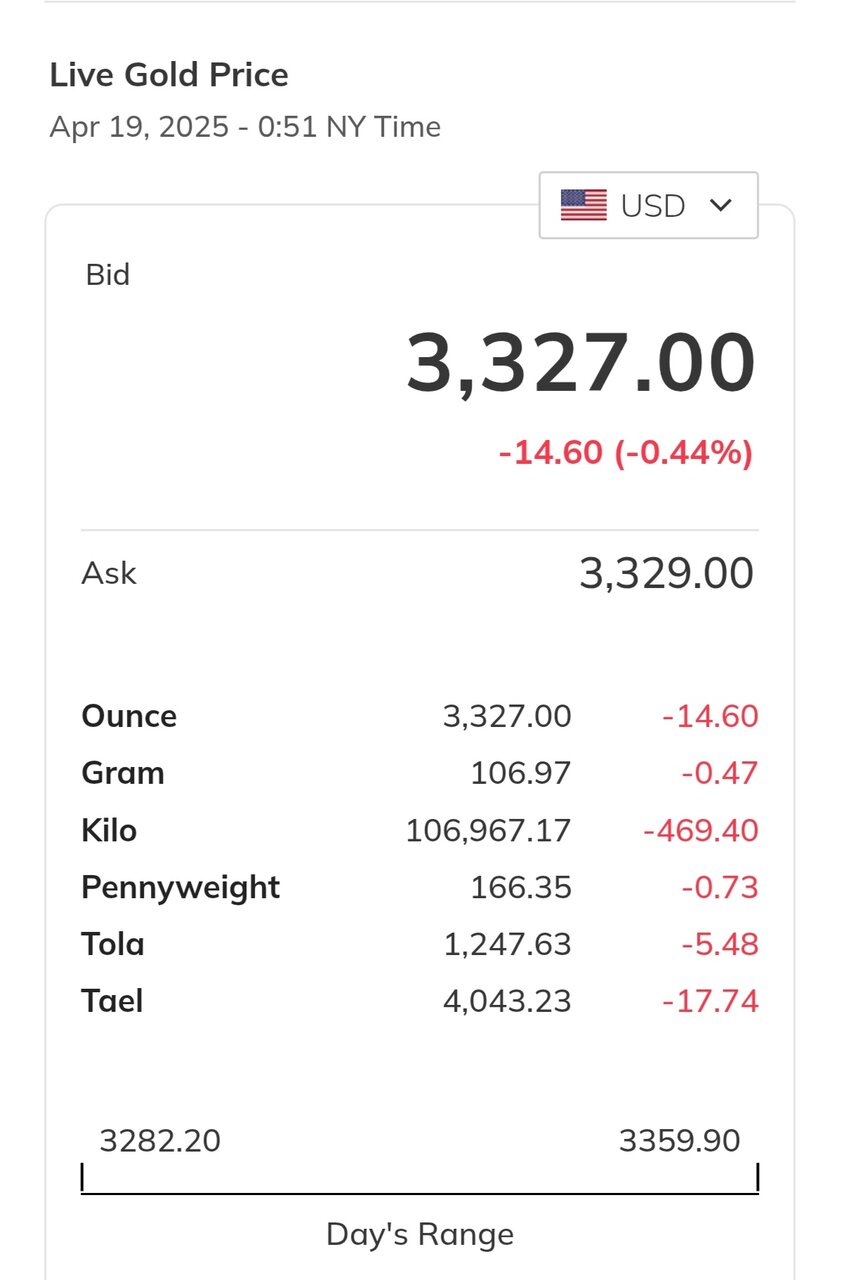Image resolution: width=841 pixels, height=1280 pixels.
Task: Click the Day's Range bar line
Action: (420, 1192)
